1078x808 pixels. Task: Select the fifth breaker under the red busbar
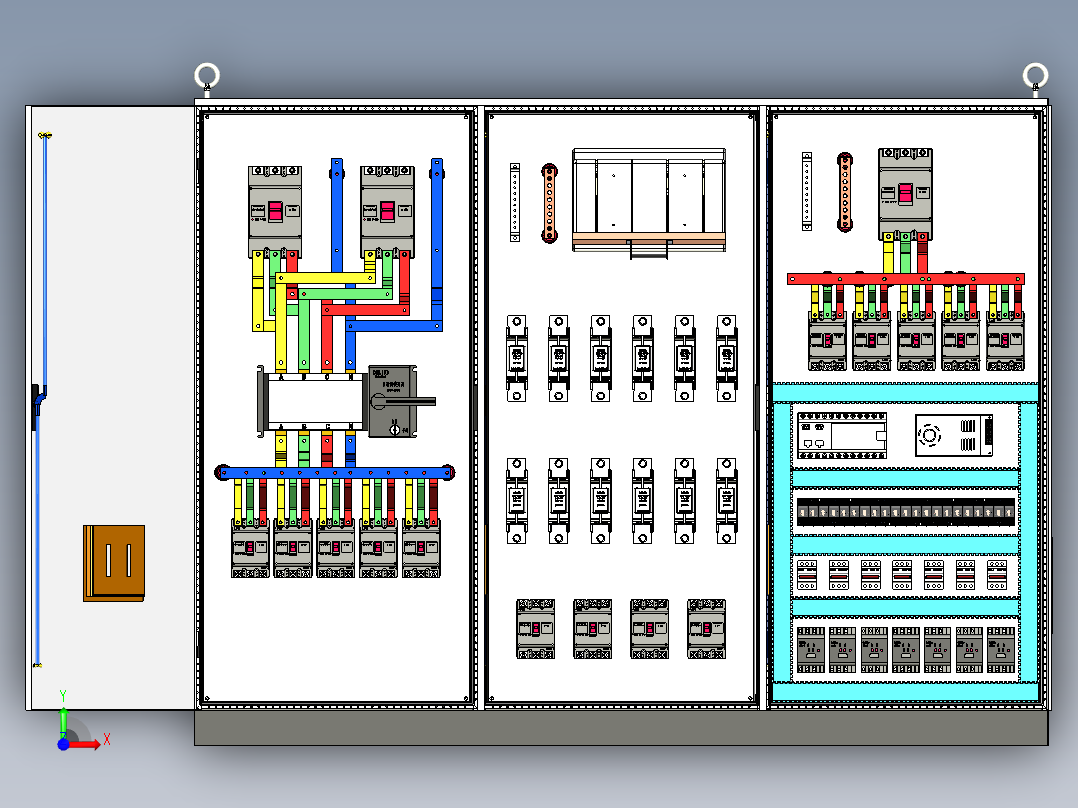(x=1006, y=341)
